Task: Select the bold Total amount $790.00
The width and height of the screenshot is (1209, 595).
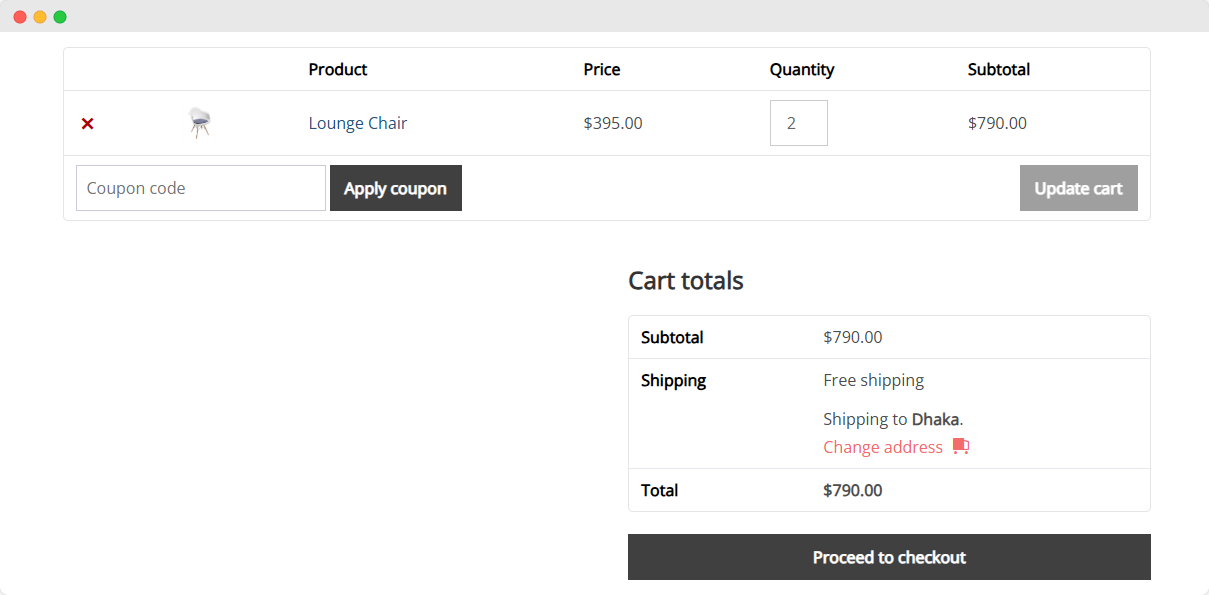Action: coord(853,490)
